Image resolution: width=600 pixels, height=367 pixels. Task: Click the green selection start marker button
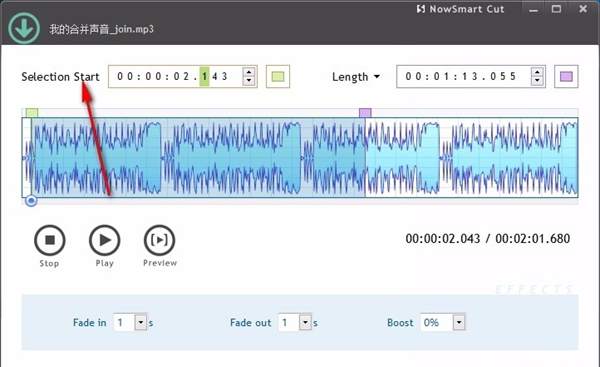click(278, 77)
